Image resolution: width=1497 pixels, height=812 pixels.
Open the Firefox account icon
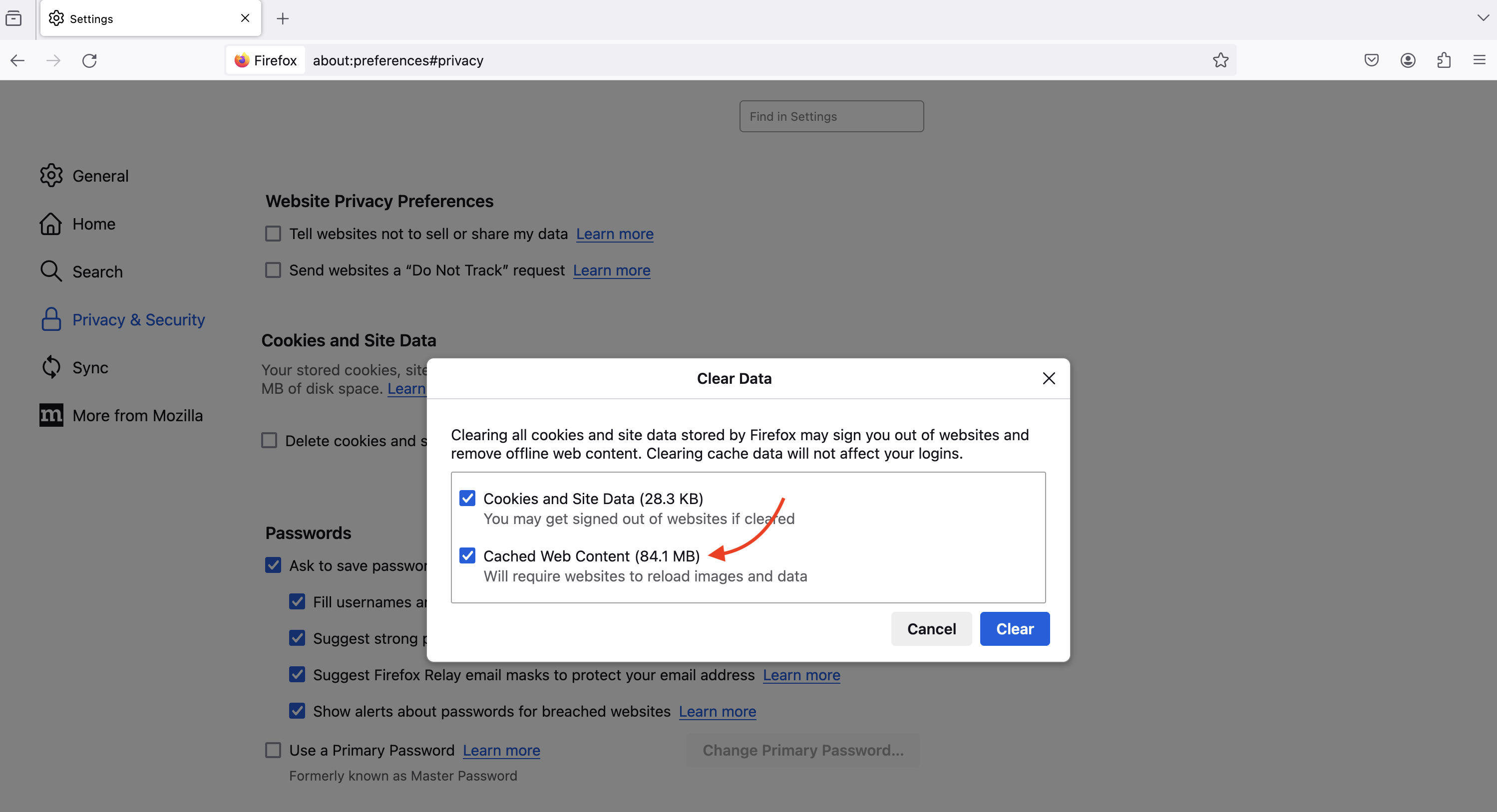point(1408,60)
